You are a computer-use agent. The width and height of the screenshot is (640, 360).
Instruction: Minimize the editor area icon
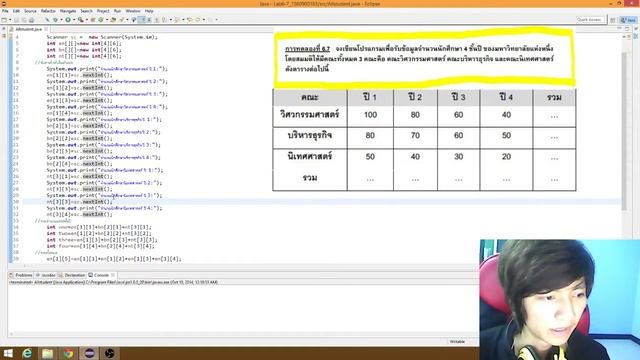[x=620, y=29]
